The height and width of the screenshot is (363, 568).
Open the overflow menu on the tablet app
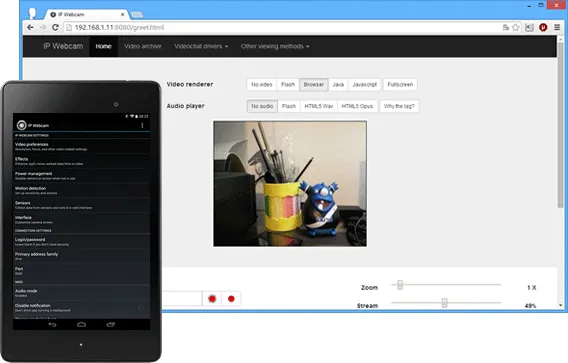point(142,125)
